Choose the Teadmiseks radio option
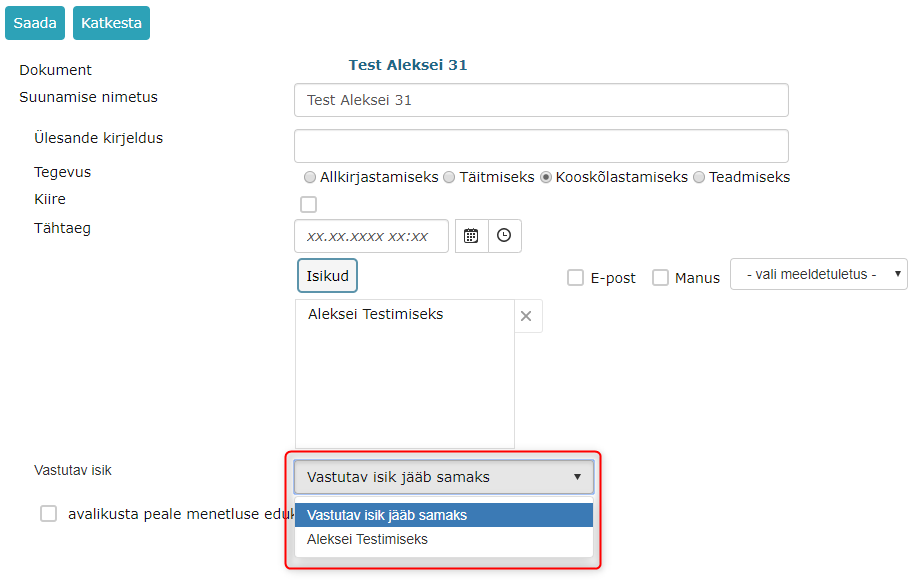This screenshot has width=913, height=583. 699,177
